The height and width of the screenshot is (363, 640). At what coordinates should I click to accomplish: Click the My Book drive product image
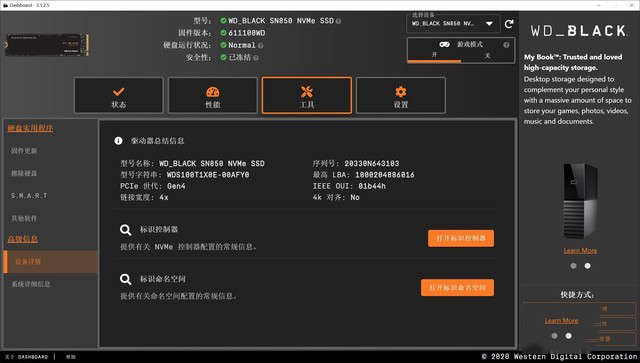click(580, 200)
